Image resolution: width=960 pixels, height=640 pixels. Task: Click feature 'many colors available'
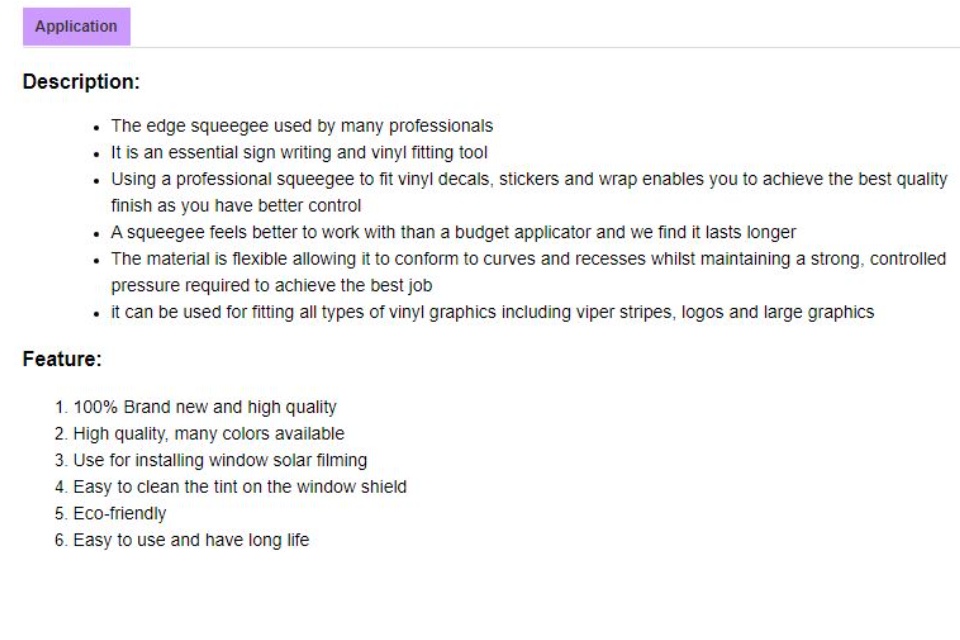[x=209, y=434]
